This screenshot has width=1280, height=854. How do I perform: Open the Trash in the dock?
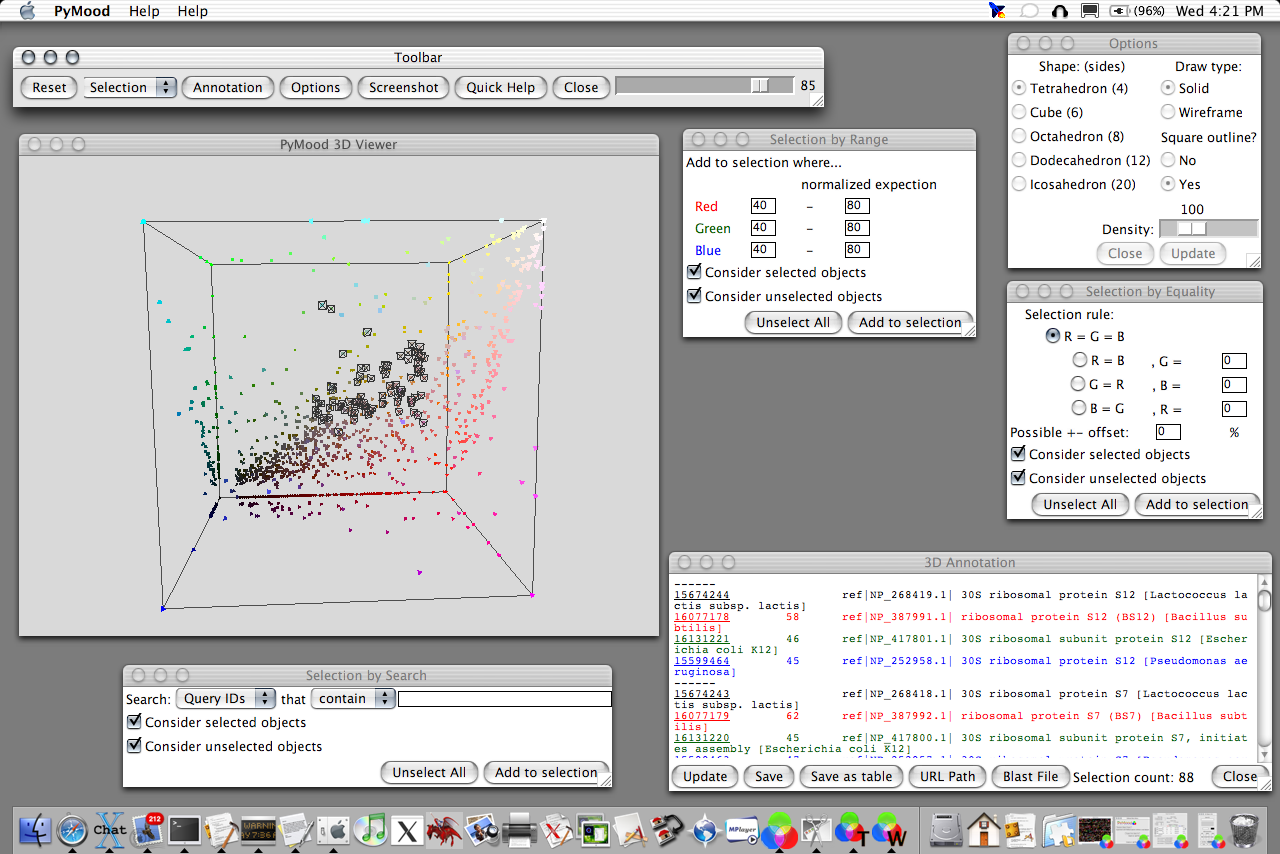click(1245, 829)
